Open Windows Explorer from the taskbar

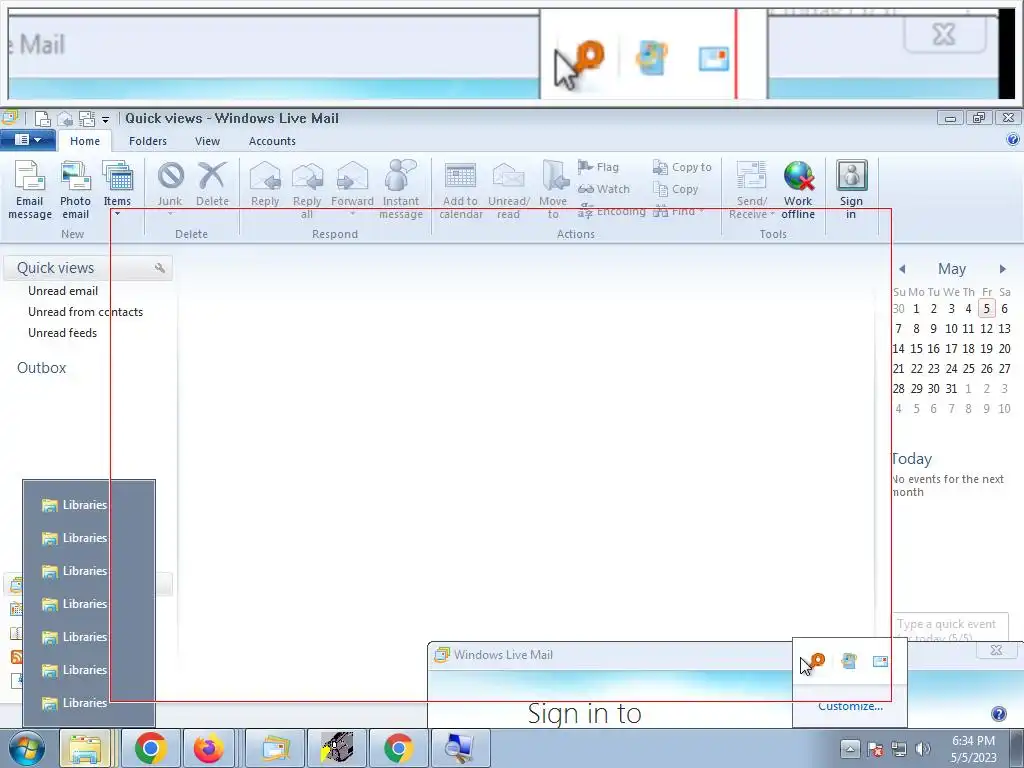(86, 748)
